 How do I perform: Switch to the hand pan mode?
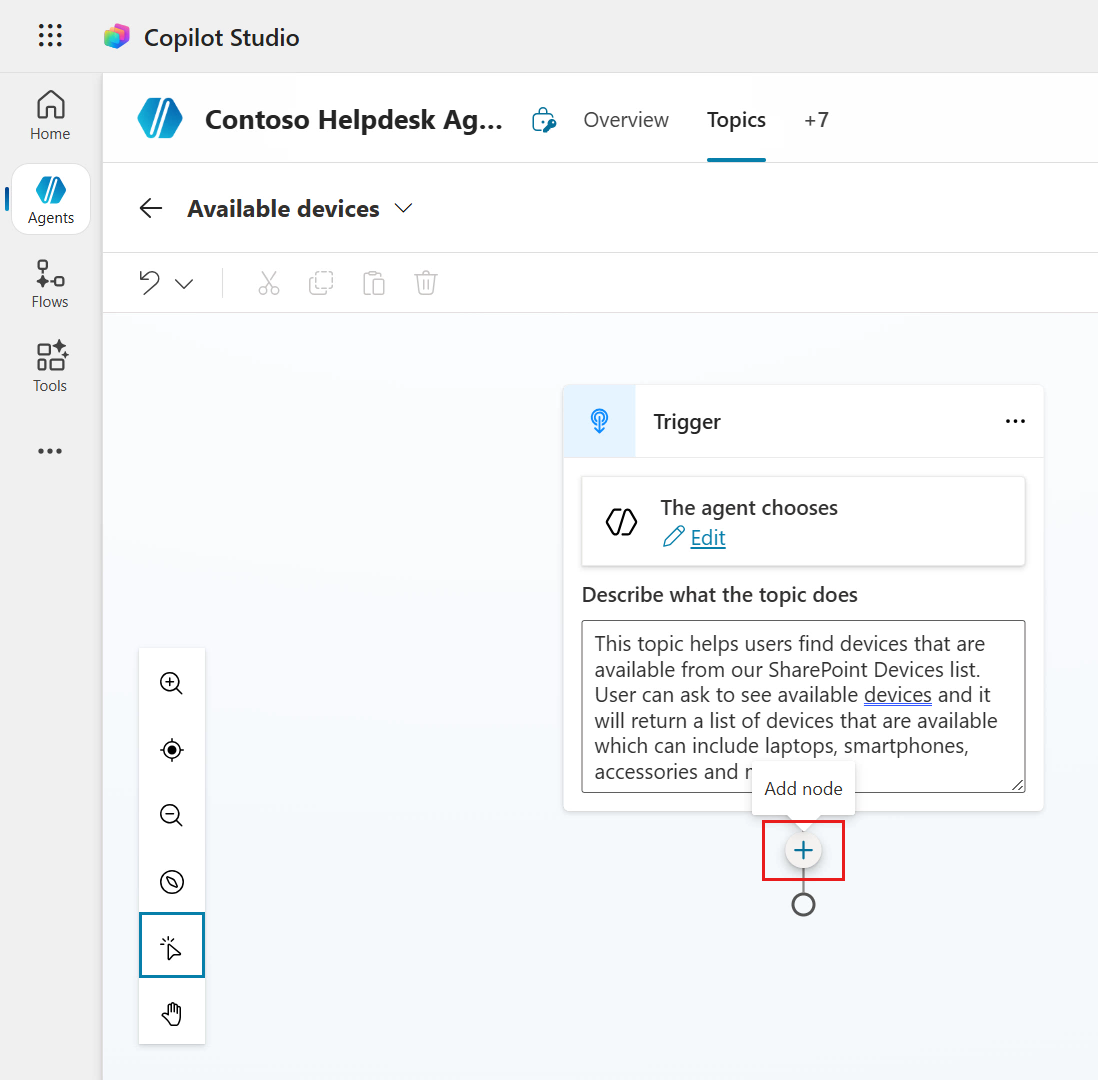tap(172, 1014)
